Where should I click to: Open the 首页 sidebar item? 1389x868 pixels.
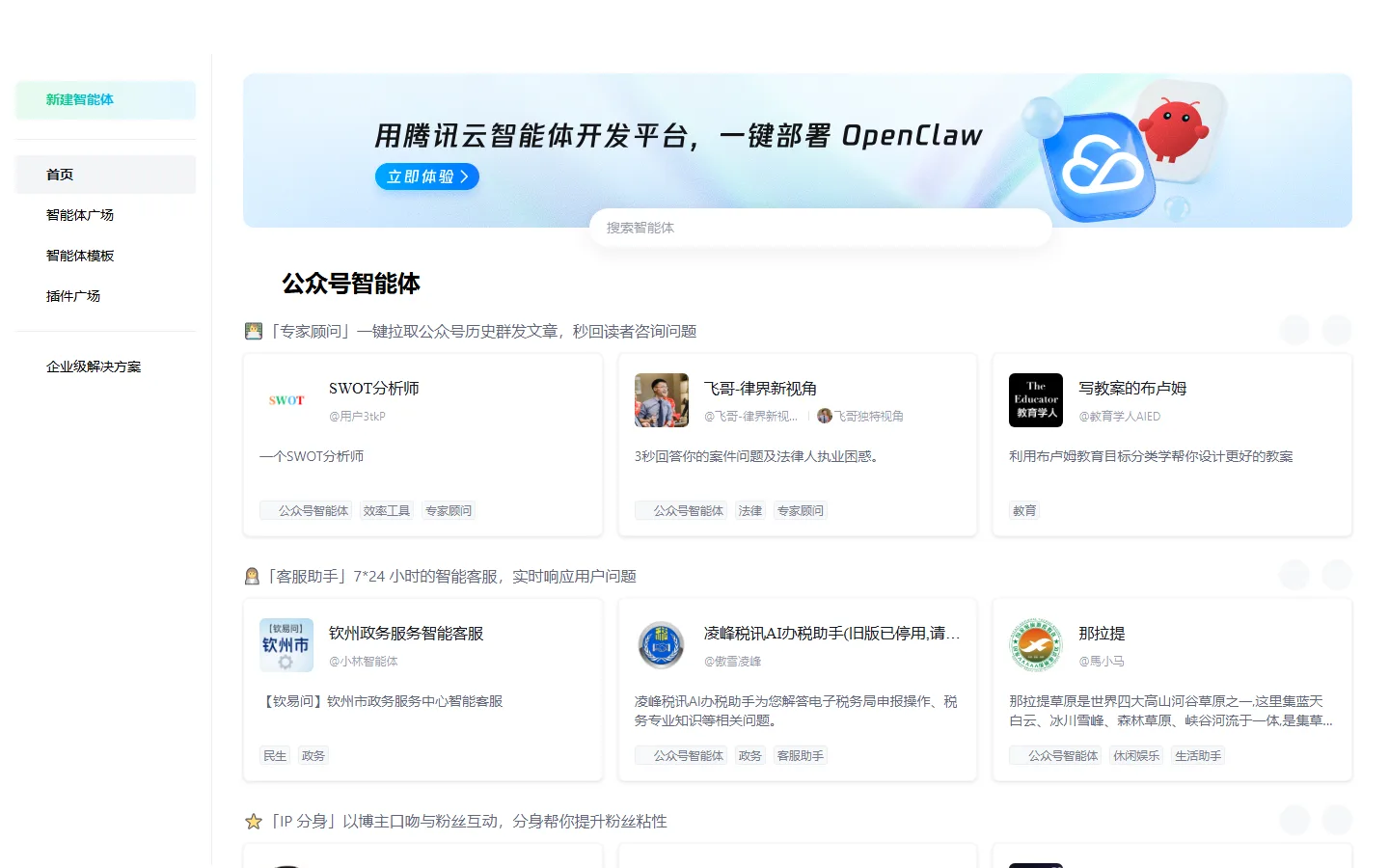[x=105, y=175]
